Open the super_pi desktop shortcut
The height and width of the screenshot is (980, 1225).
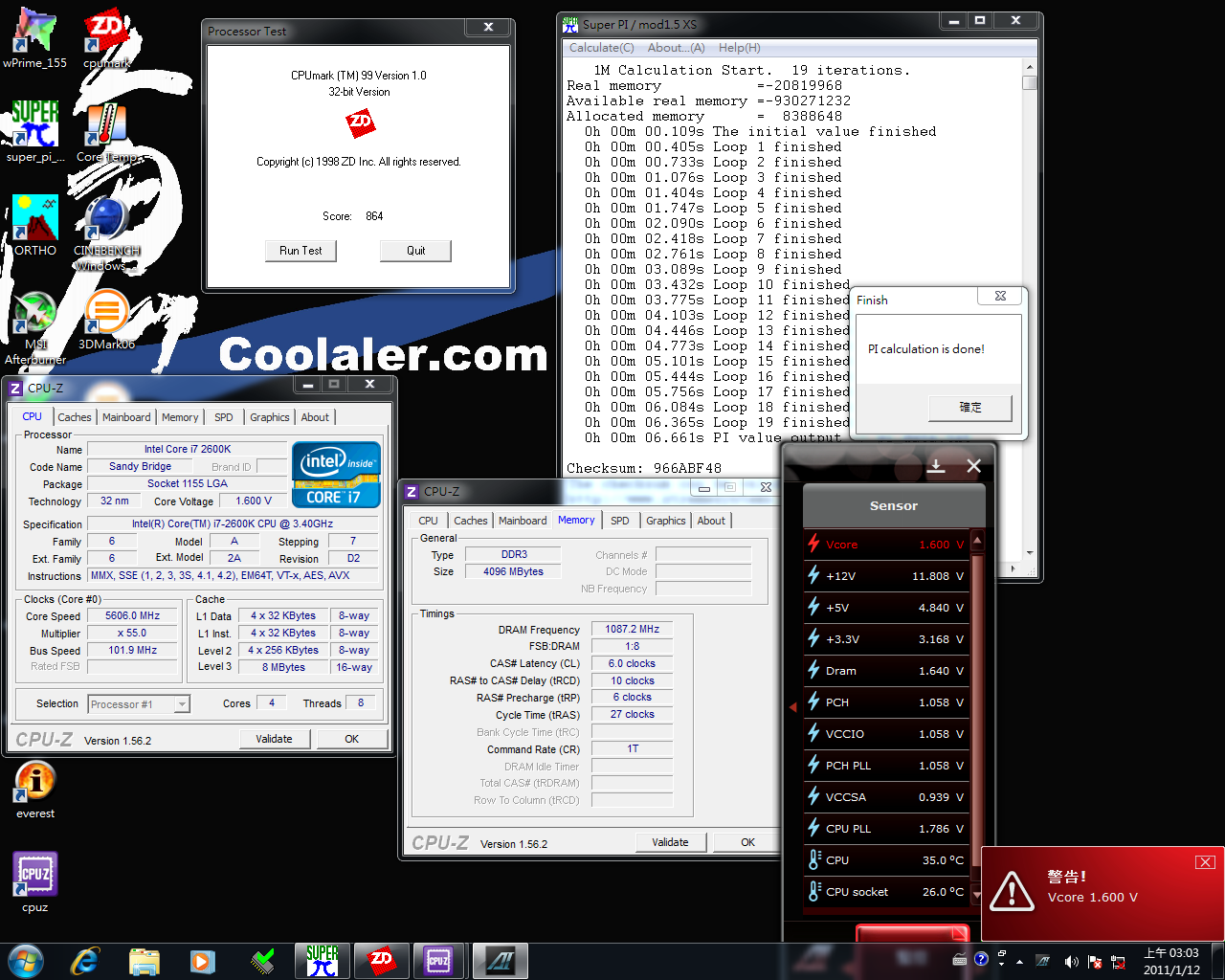point(35,132)
